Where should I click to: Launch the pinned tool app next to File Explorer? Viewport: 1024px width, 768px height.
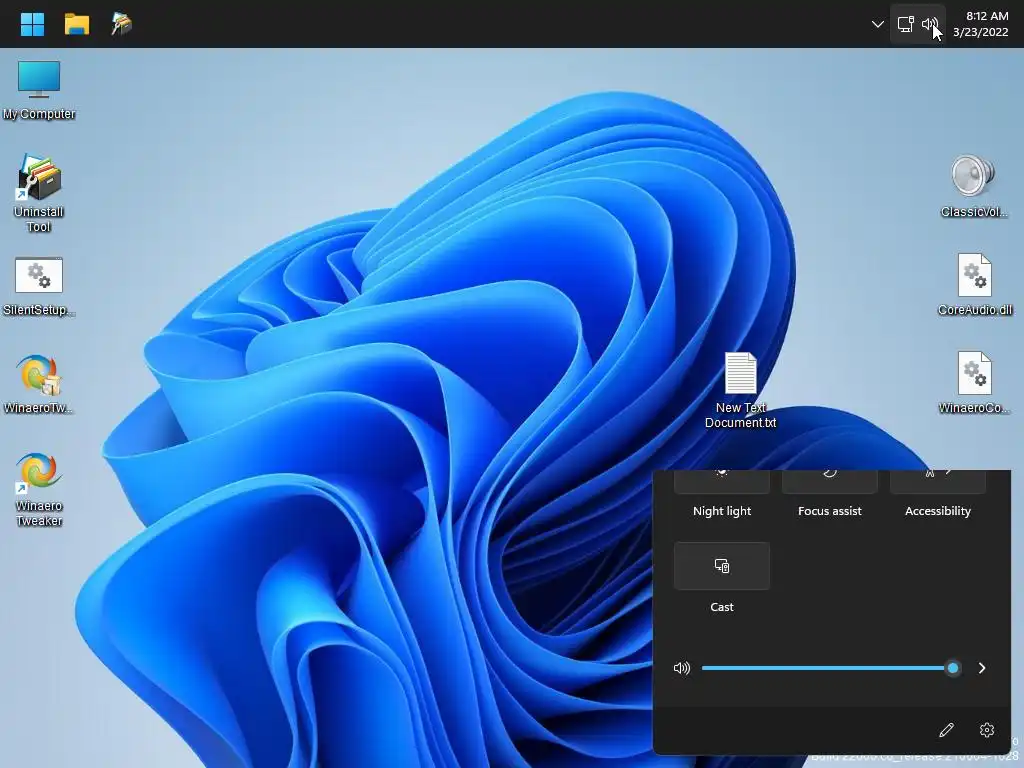click(x=121, y=24)
